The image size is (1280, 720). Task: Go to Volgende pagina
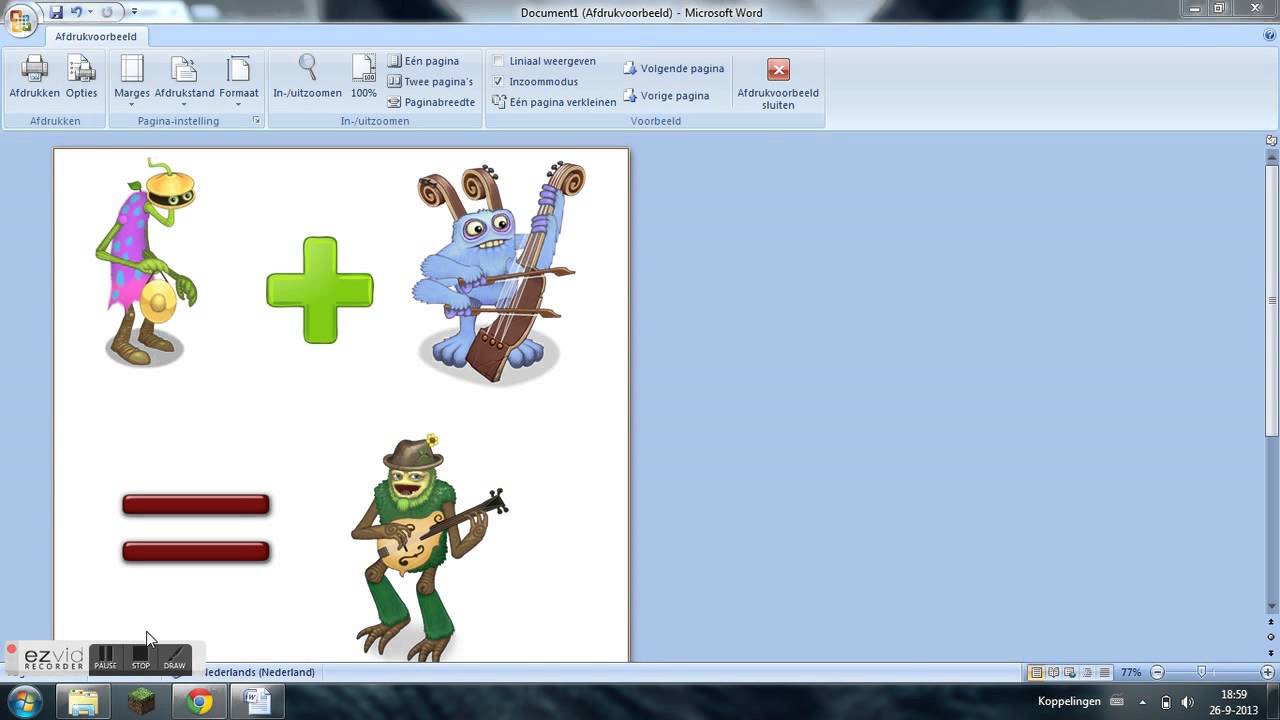pos(674,69)
